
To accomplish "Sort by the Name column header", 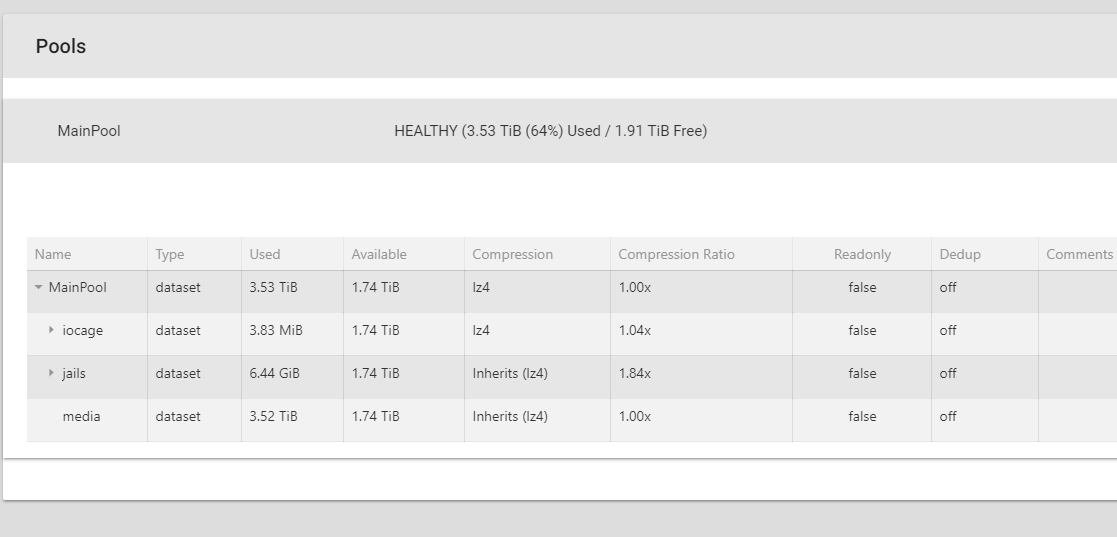I will pos(53,254).
